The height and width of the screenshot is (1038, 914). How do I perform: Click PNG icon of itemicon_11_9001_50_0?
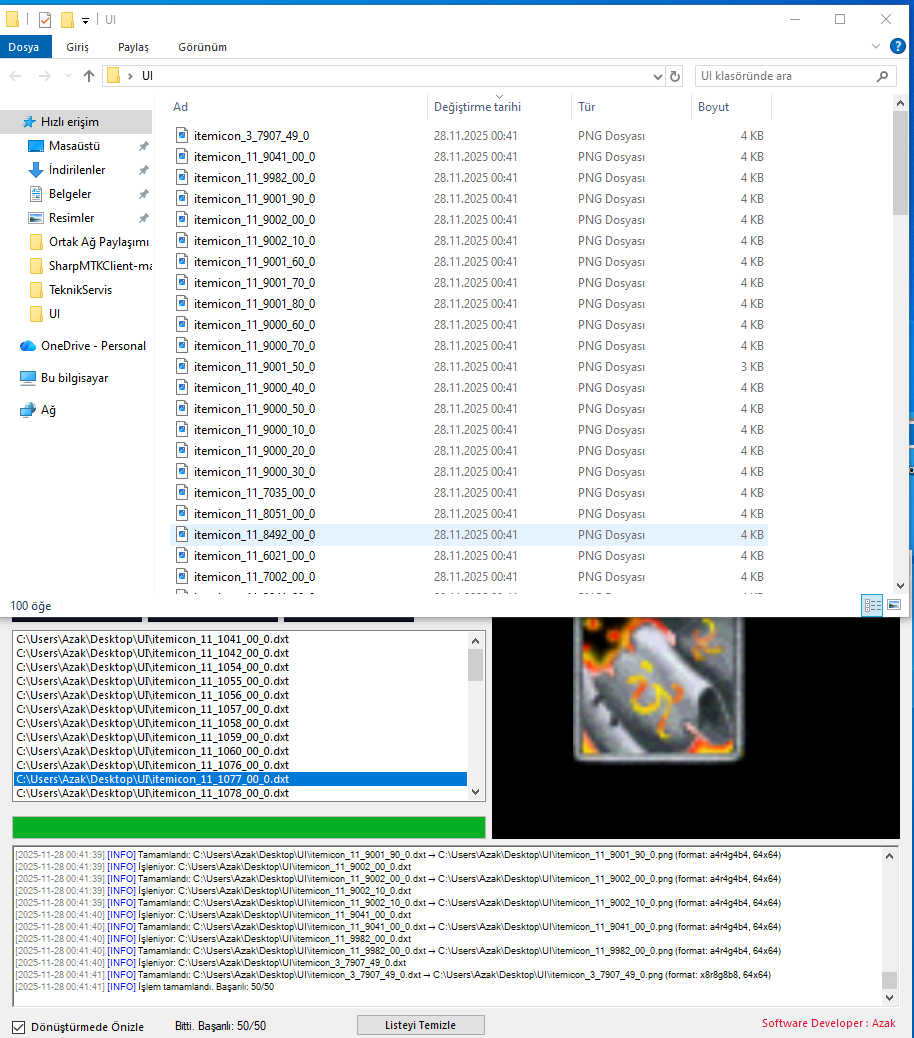click(182, 367)
